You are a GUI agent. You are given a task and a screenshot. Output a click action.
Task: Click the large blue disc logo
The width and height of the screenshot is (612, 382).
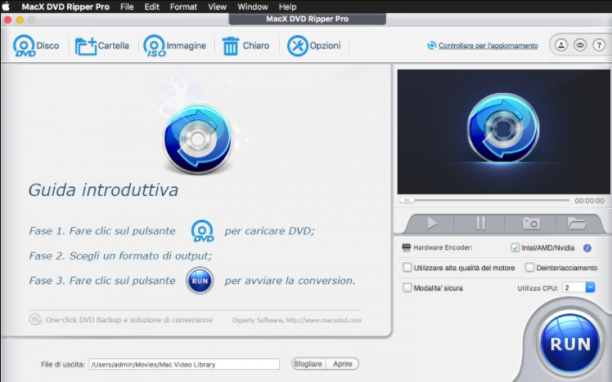coord(197,139)
